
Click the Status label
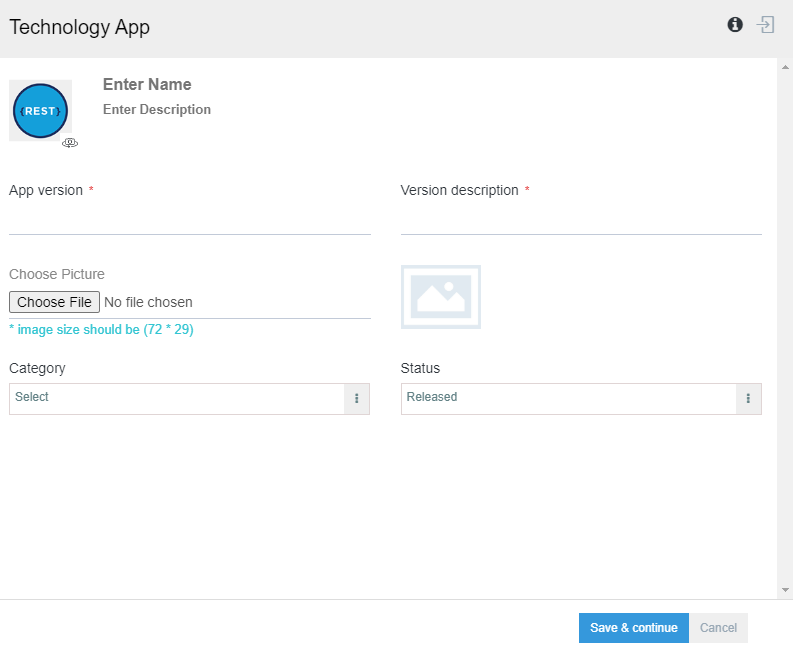tap(420, 368)
